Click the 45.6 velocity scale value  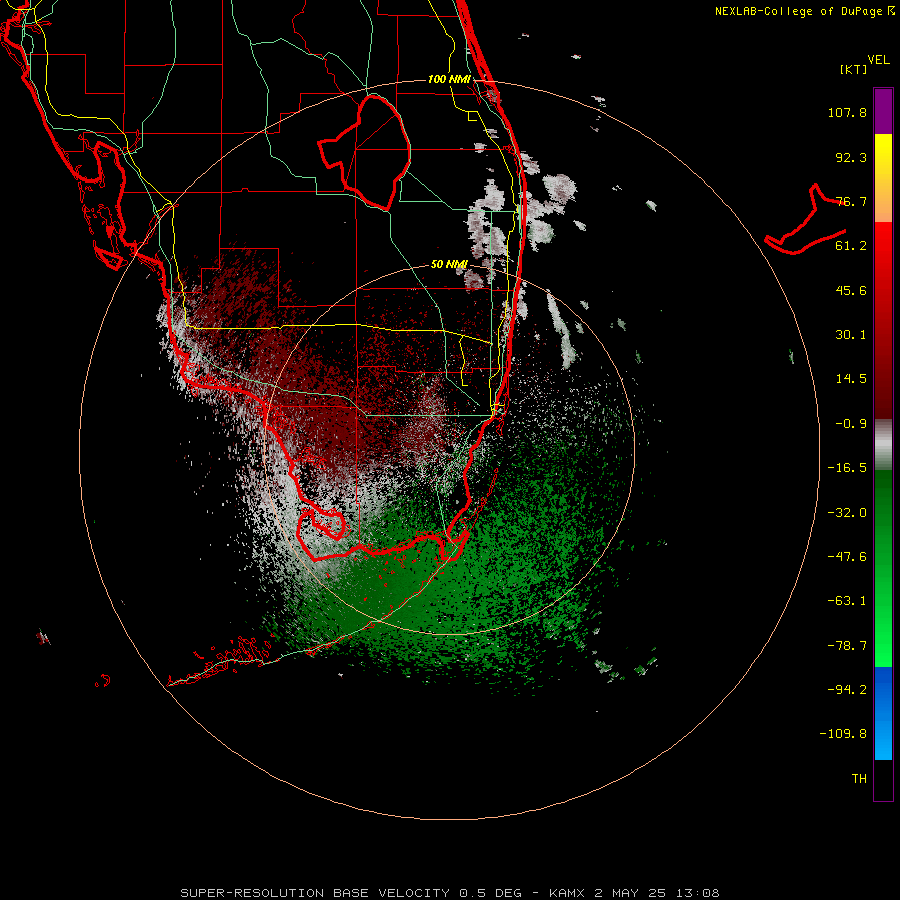851,290
